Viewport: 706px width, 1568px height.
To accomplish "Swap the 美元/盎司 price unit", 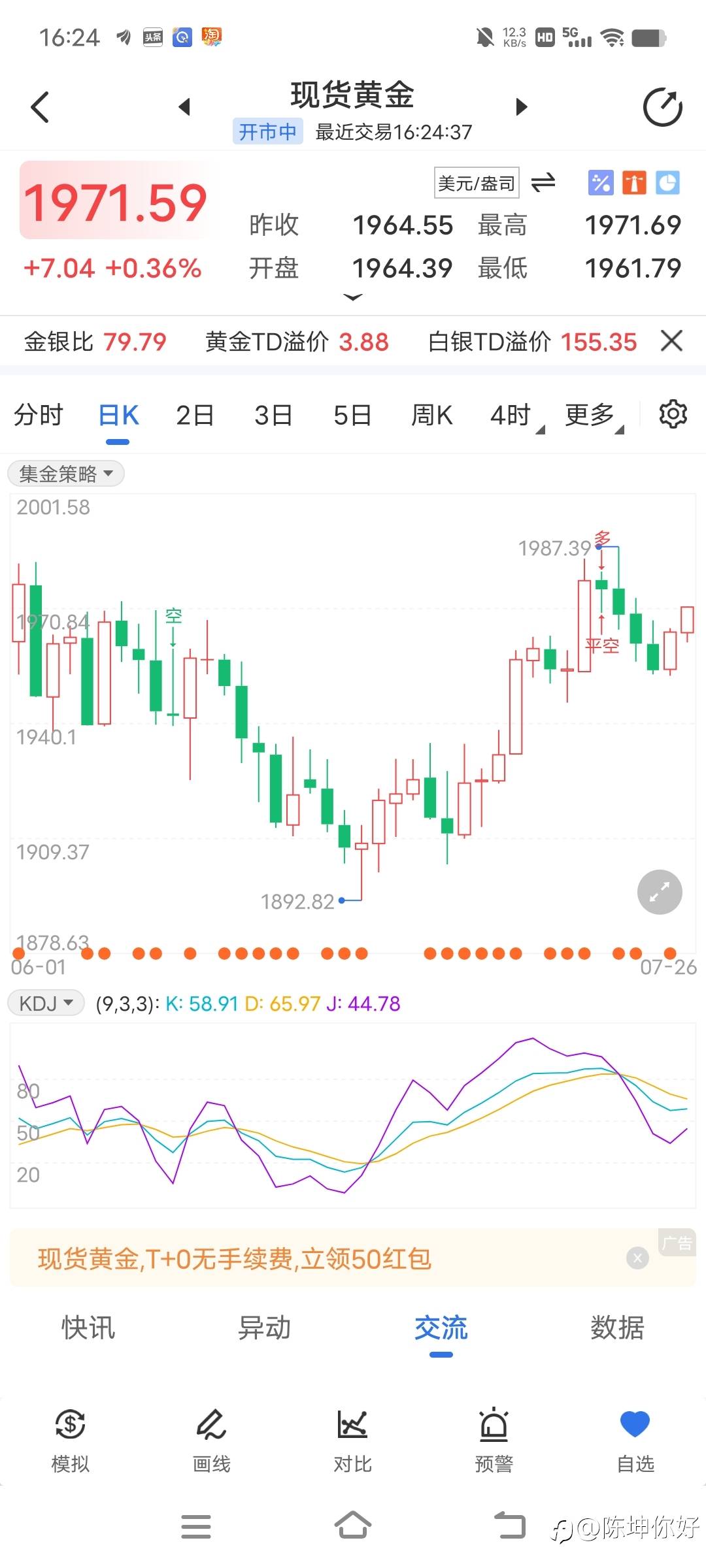I will tap(543, 182).
